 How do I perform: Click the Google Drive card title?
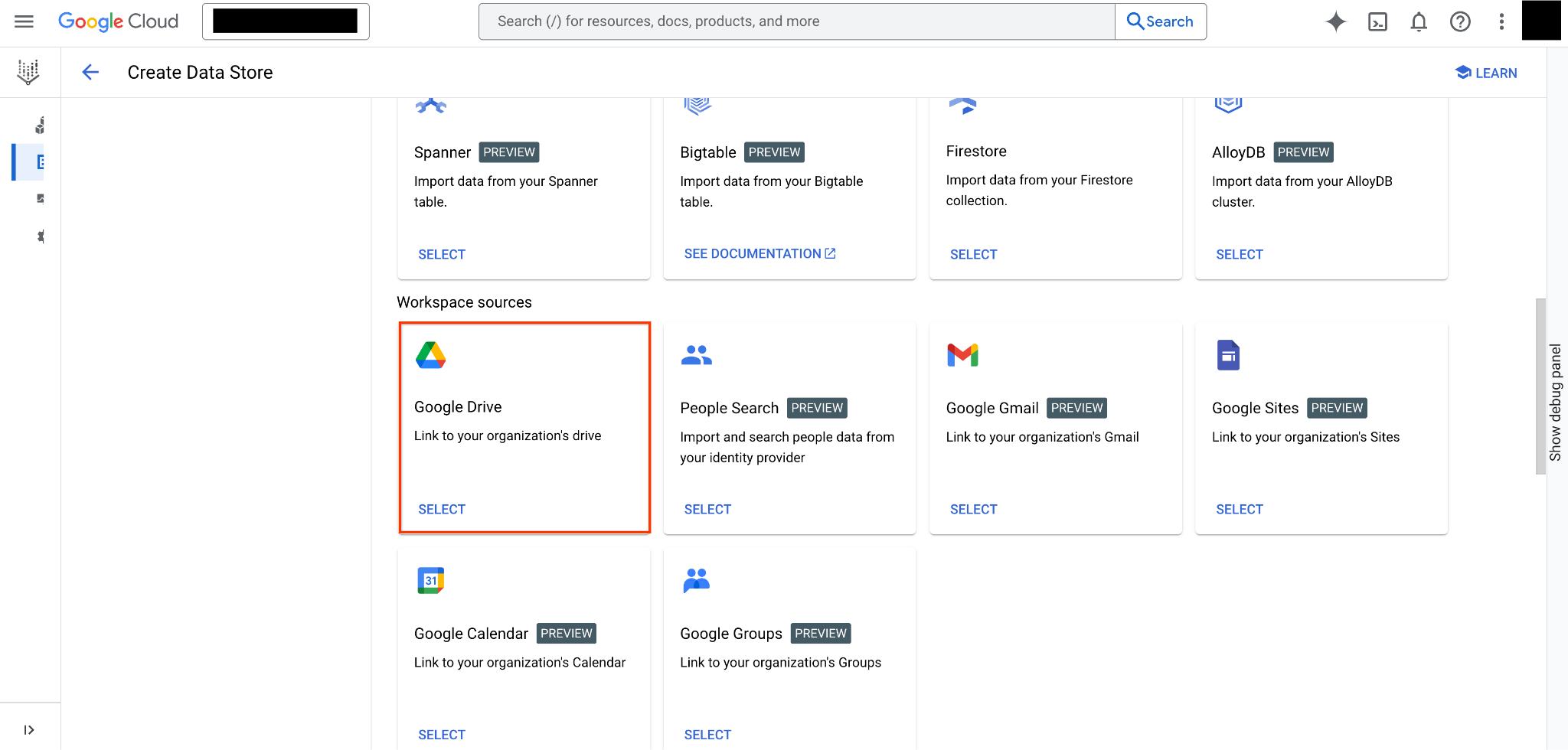(458, 407)
